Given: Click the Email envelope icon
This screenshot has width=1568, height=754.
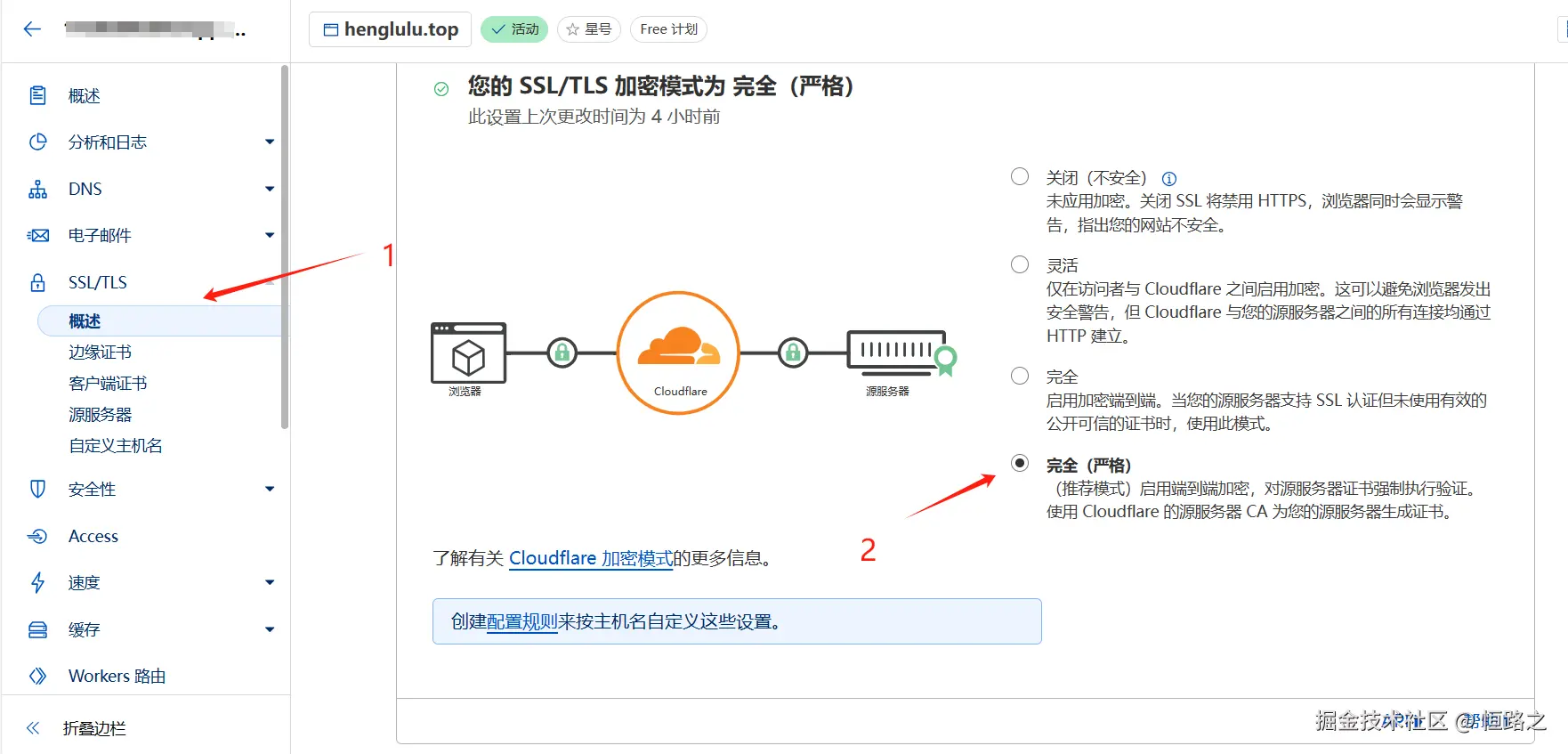Looking at the screenshot, I should click(37, 235).
